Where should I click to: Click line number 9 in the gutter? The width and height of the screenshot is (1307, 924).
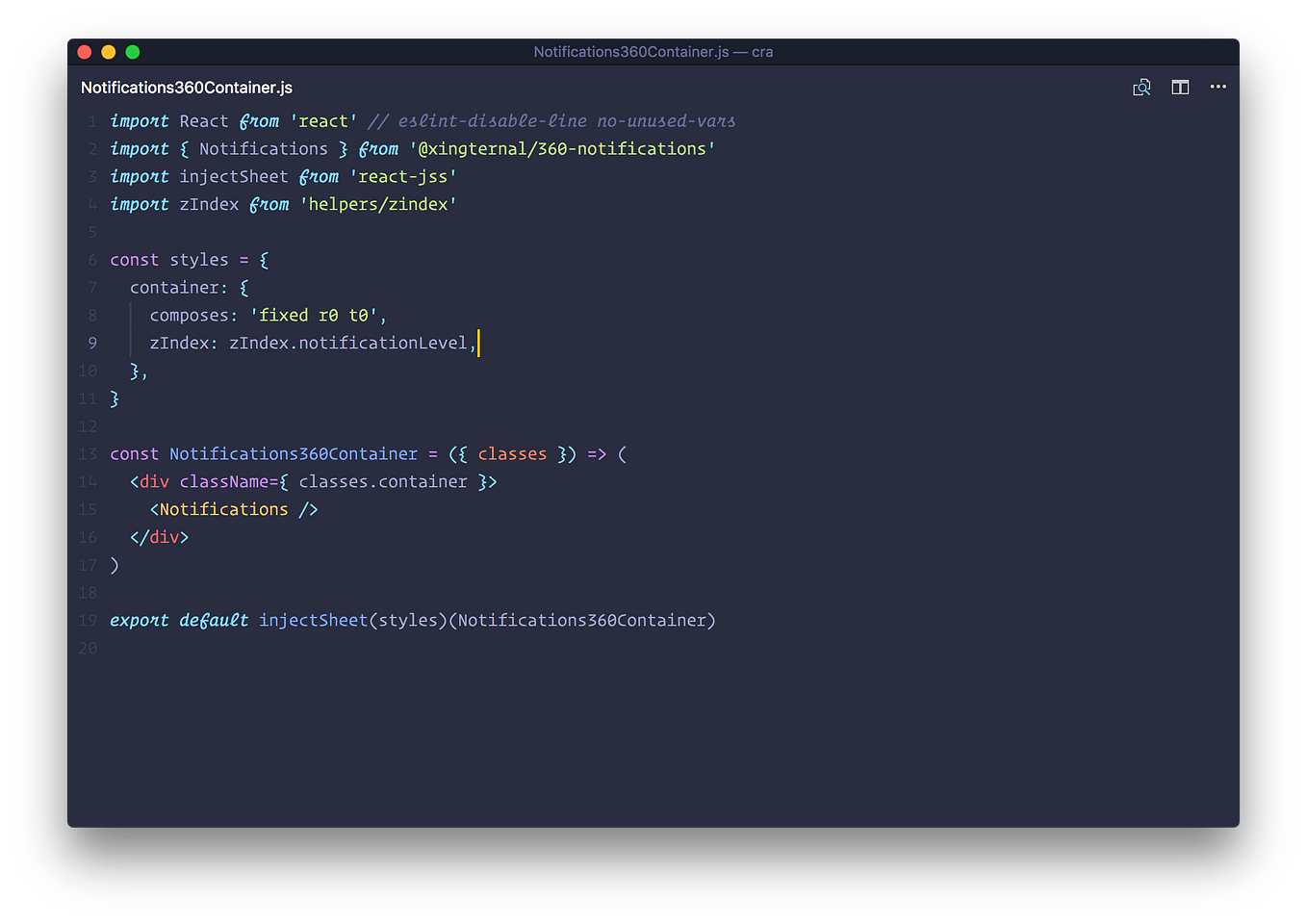click(x=91, y=343)
